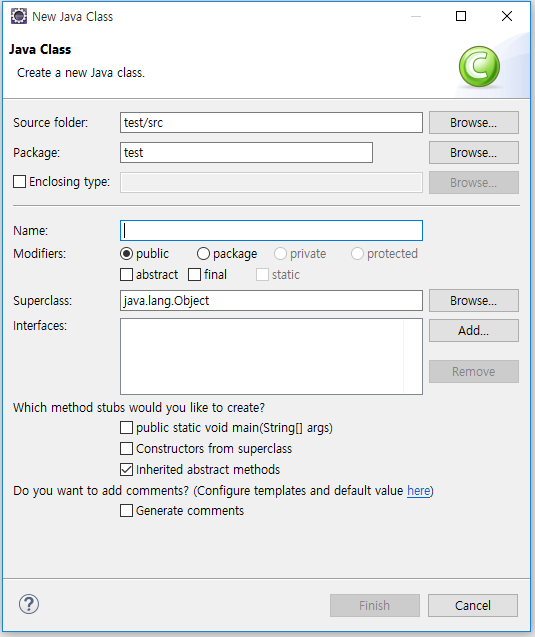Click 'New Java Class' title bar text
The image size is (535, 637).
[x=73, y=17]
